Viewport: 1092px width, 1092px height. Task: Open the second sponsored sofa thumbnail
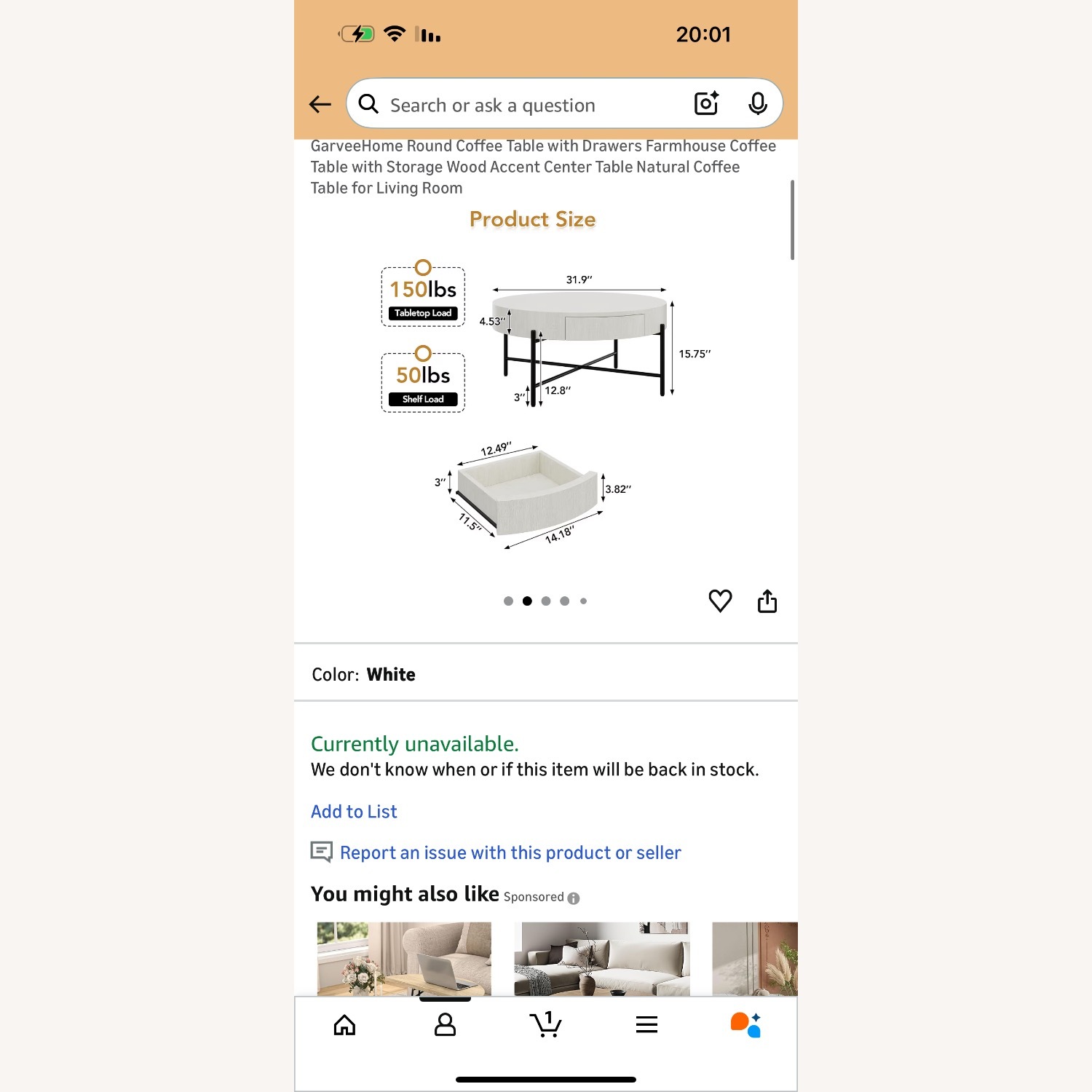coord(602,959)
